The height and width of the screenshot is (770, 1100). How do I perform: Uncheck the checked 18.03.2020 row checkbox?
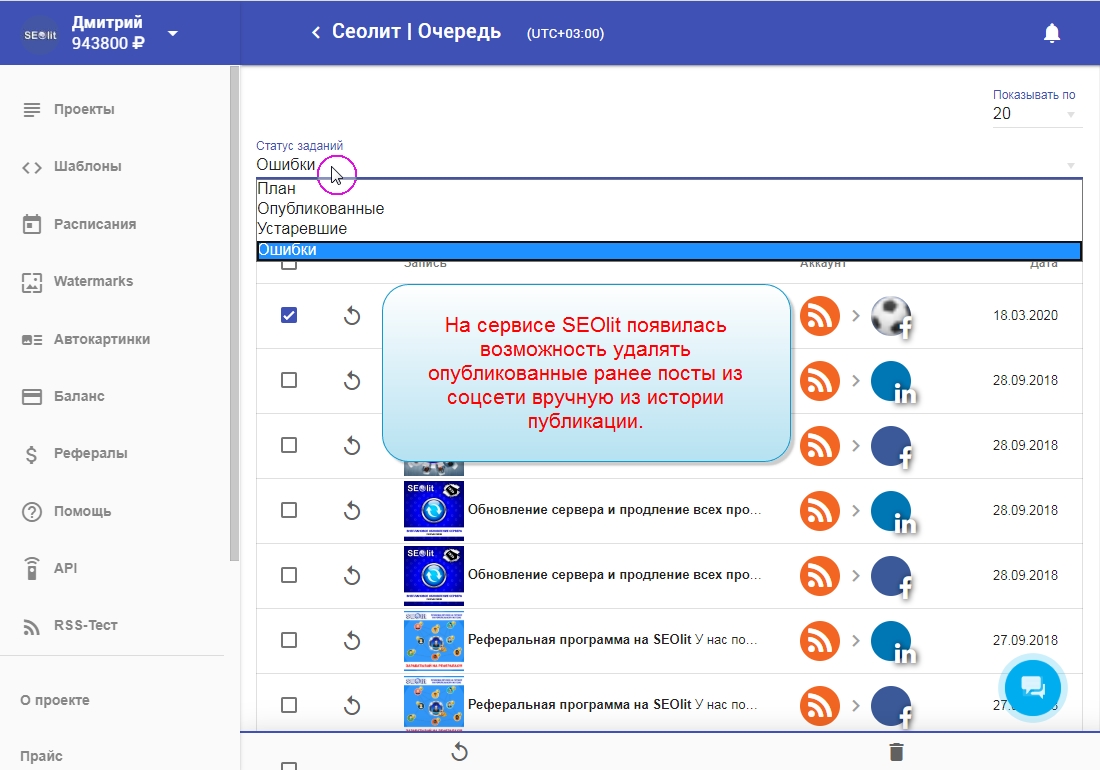point(289,315)
